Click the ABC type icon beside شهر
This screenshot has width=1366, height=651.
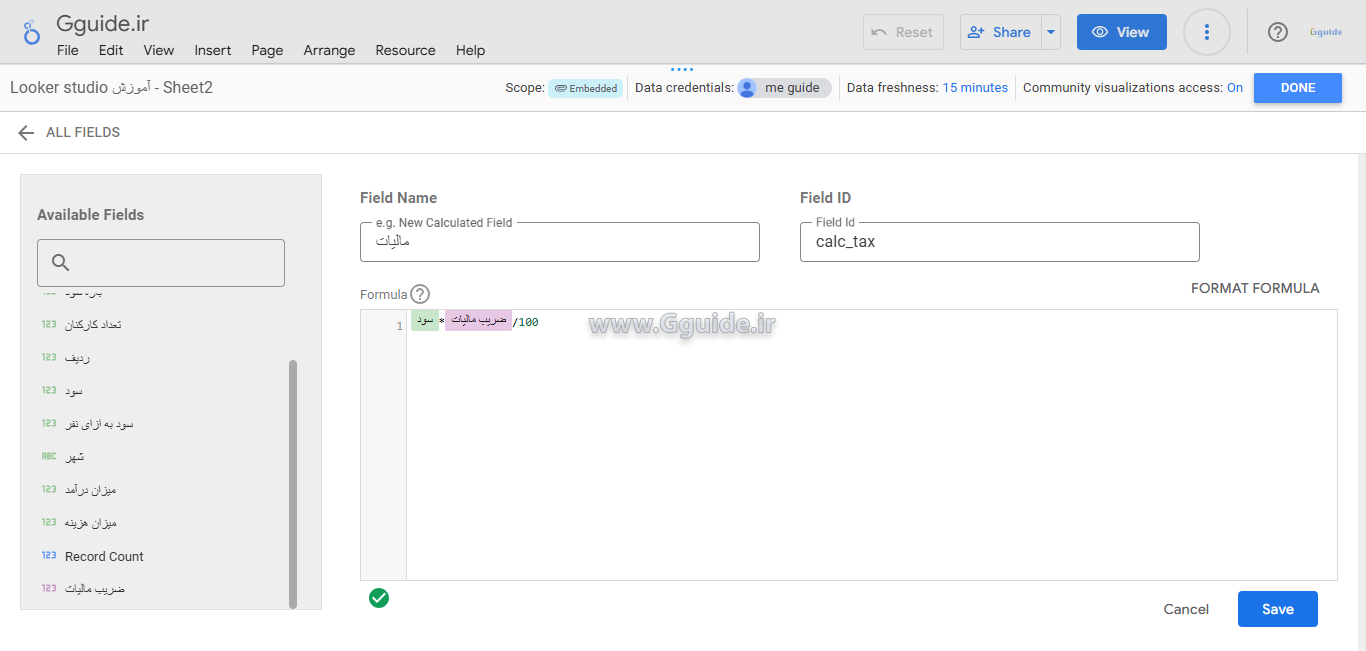point(49,456)
